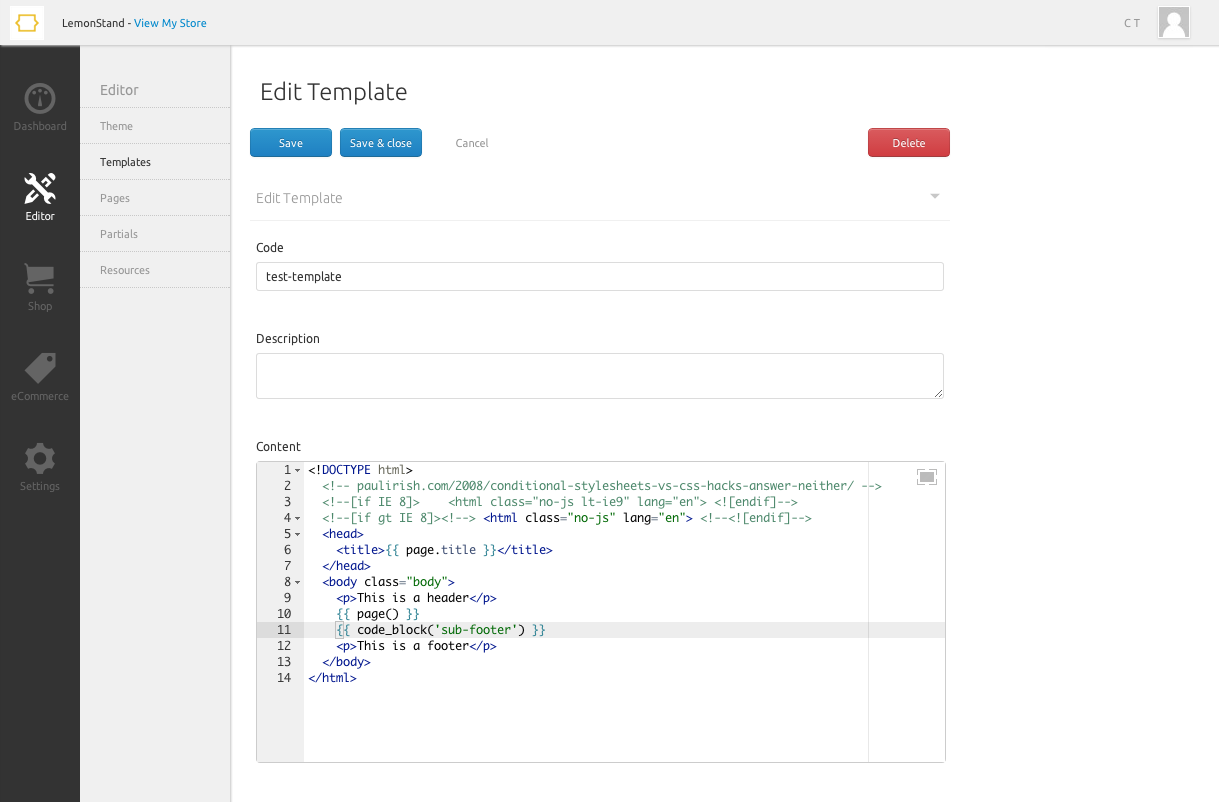The image size is (1219, 802).
Task: Click line number 11 in gutter
Action: click(x=284, y=630)
